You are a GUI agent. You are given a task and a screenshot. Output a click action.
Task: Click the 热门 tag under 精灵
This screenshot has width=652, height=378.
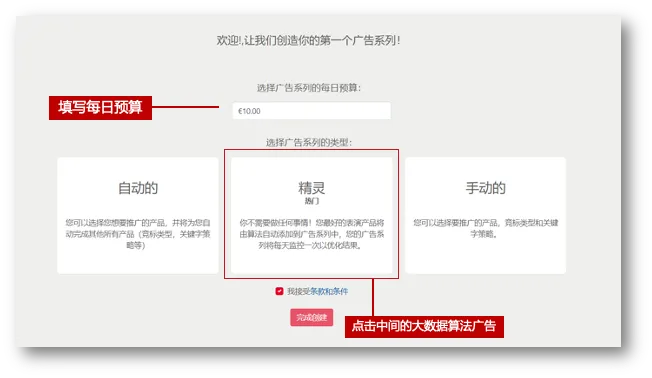pos(311,201)
